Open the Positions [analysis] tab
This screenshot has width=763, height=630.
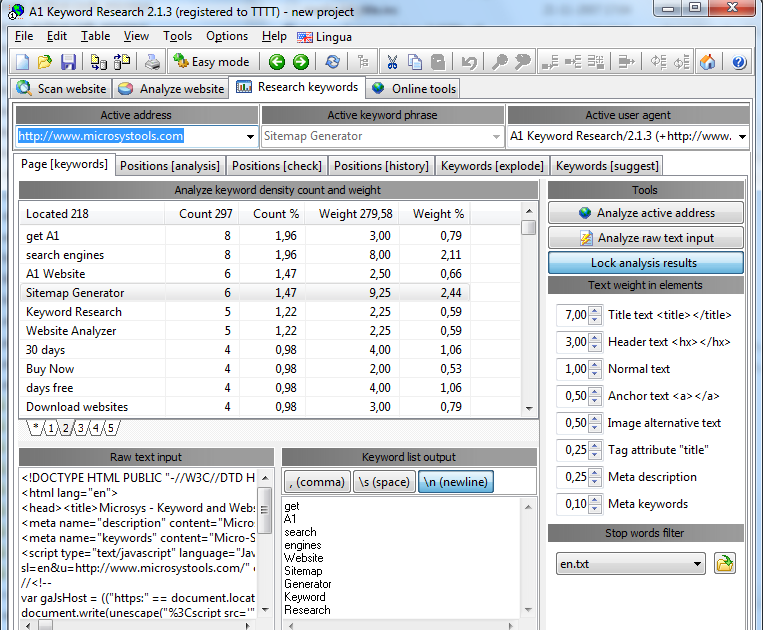[169, 165]
